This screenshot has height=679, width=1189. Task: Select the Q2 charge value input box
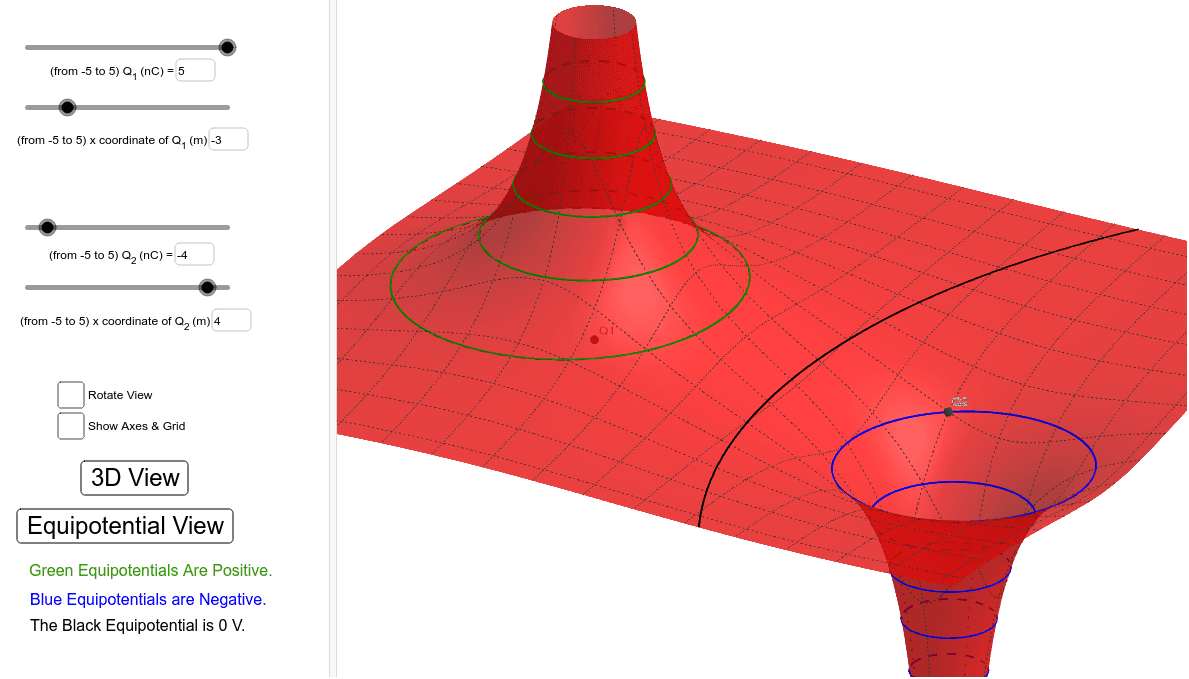194,254
